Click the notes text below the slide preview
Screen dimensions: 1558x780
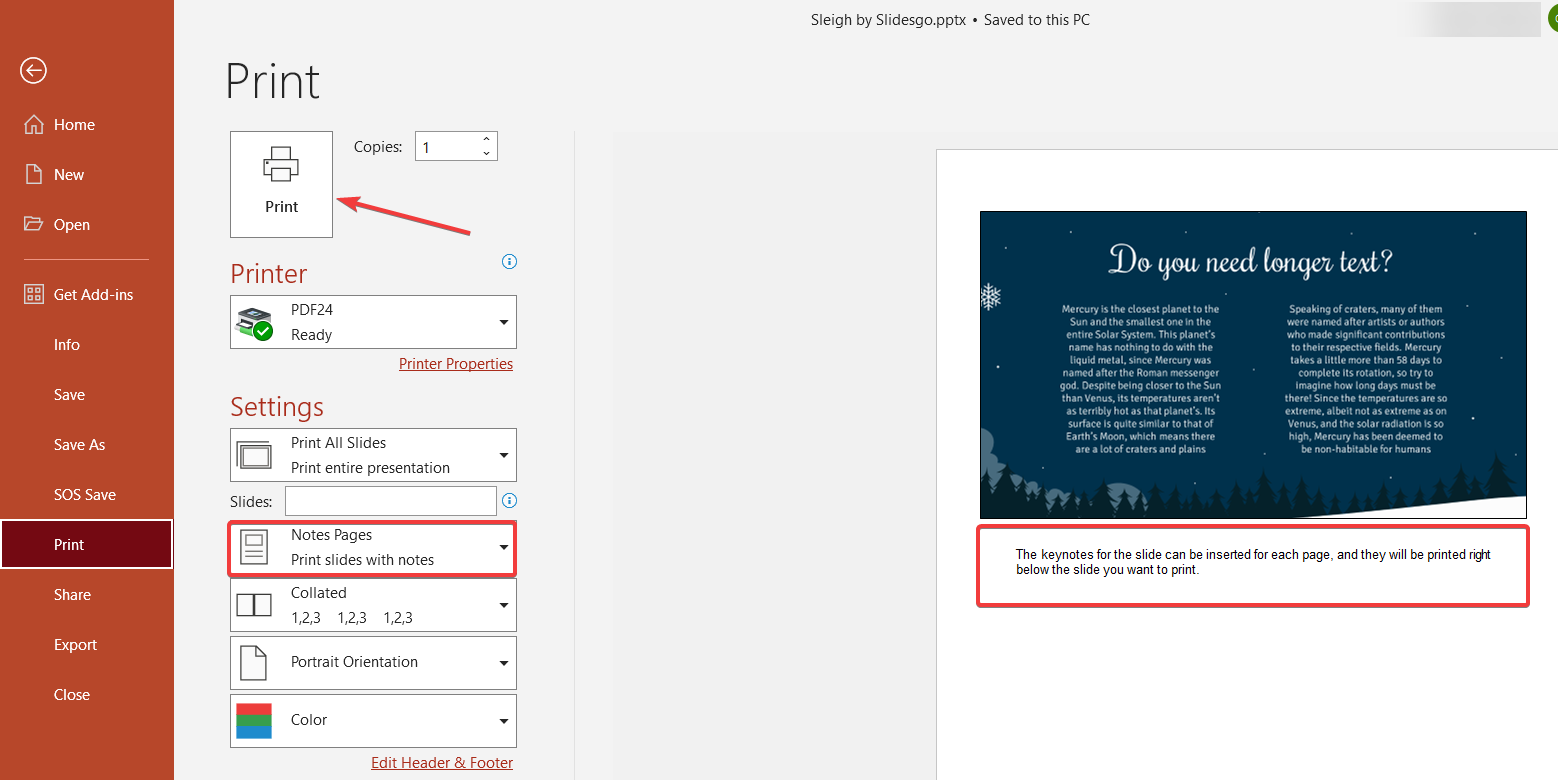point(1253,562)
